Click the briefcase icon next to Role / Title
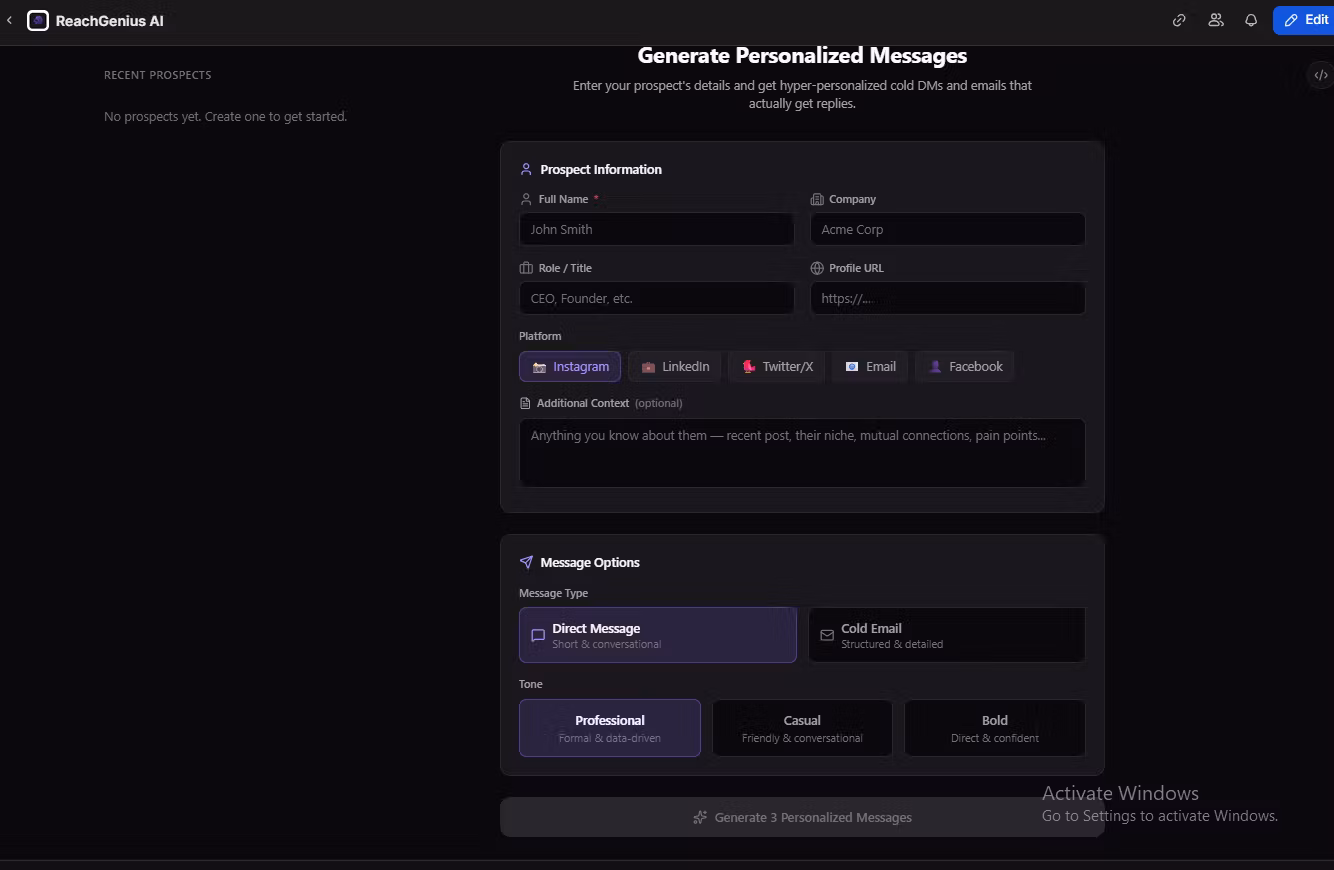Screen dimensions: 1334x870 coord(526,268)
